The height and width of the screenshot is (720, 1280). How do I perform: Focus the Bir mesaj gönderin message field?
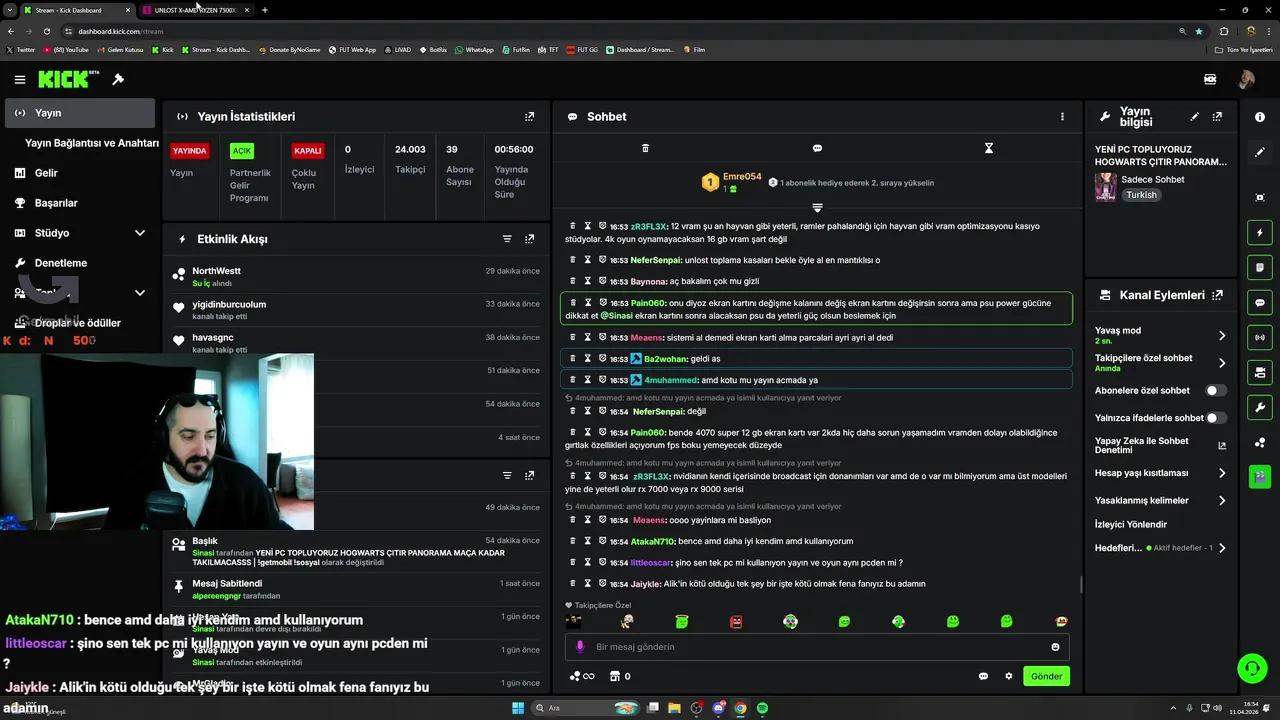click(x=817, y=647)
